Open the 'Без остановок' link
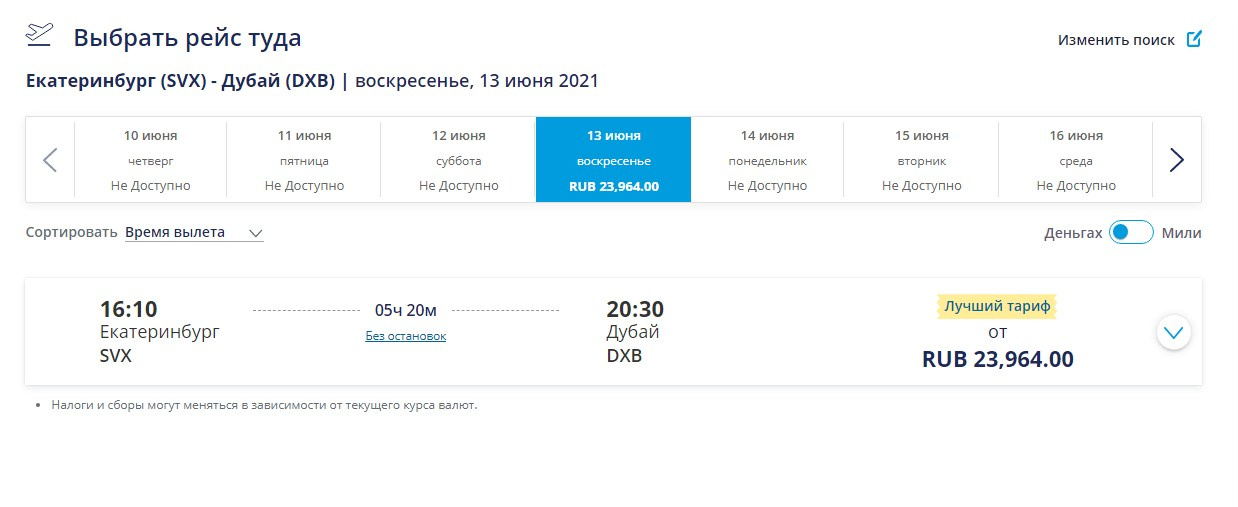Viewport: 1238px width, 507px height. click(406, 336)
